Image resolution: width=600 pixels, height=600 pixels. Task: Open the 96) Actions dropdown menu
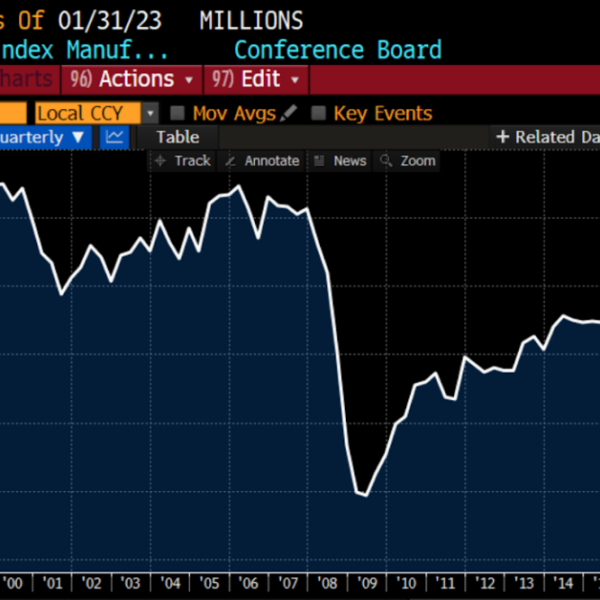pos(130,79)
